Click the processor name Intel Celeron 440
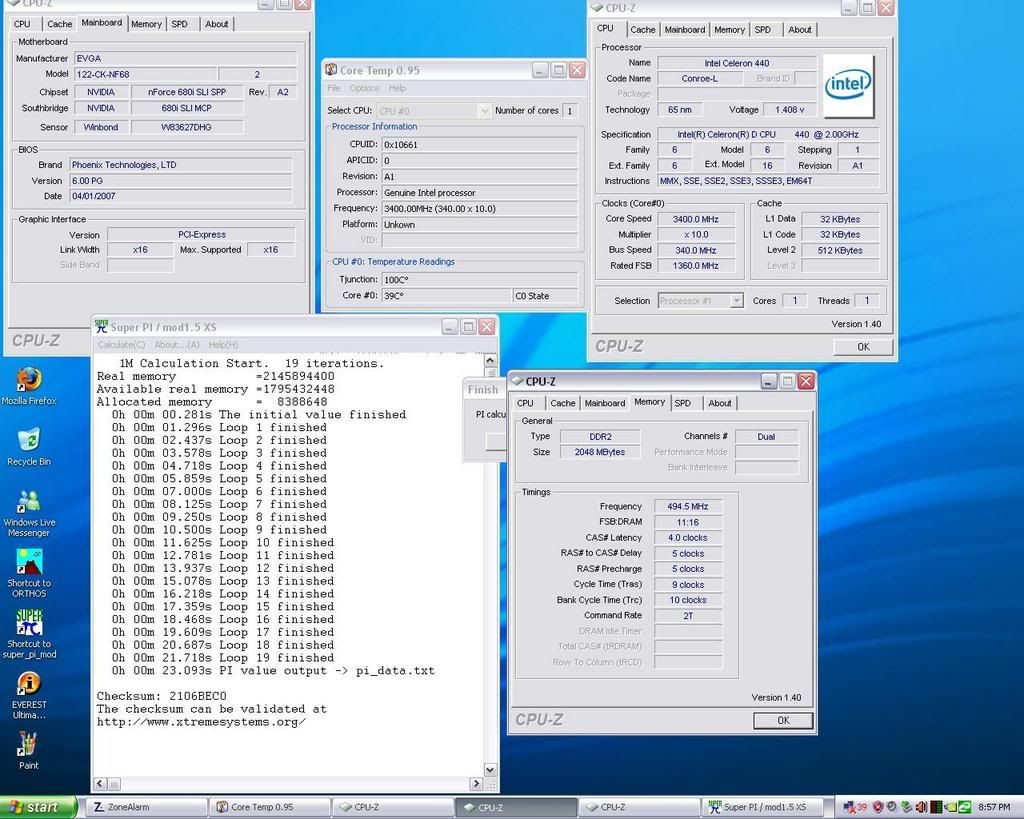1024x819 pixels. [x=737, y=63]
